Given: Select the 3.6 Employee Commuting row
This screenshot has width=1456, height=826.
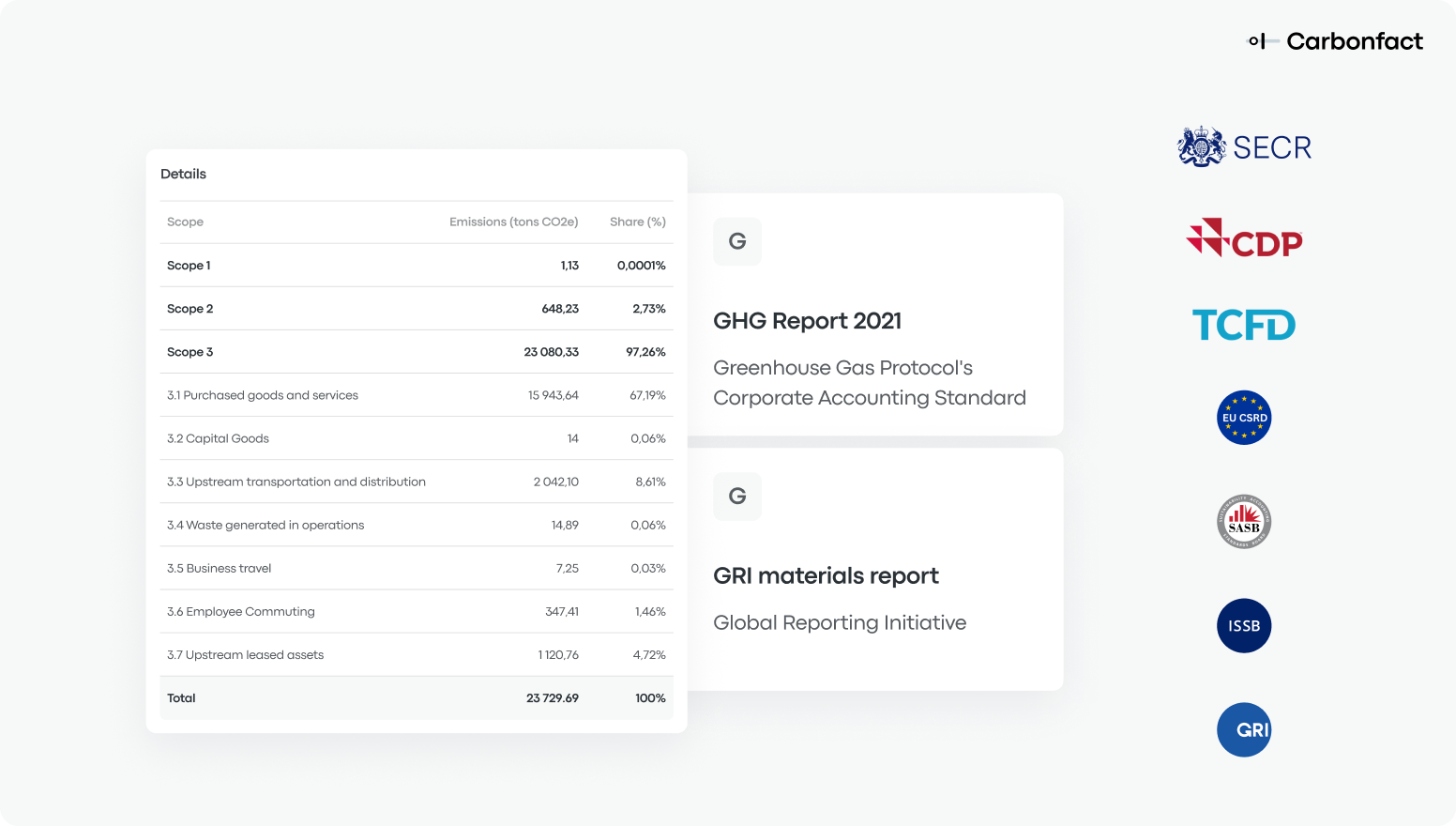Looking at the screenshot, I should click(x=417, y=611).
